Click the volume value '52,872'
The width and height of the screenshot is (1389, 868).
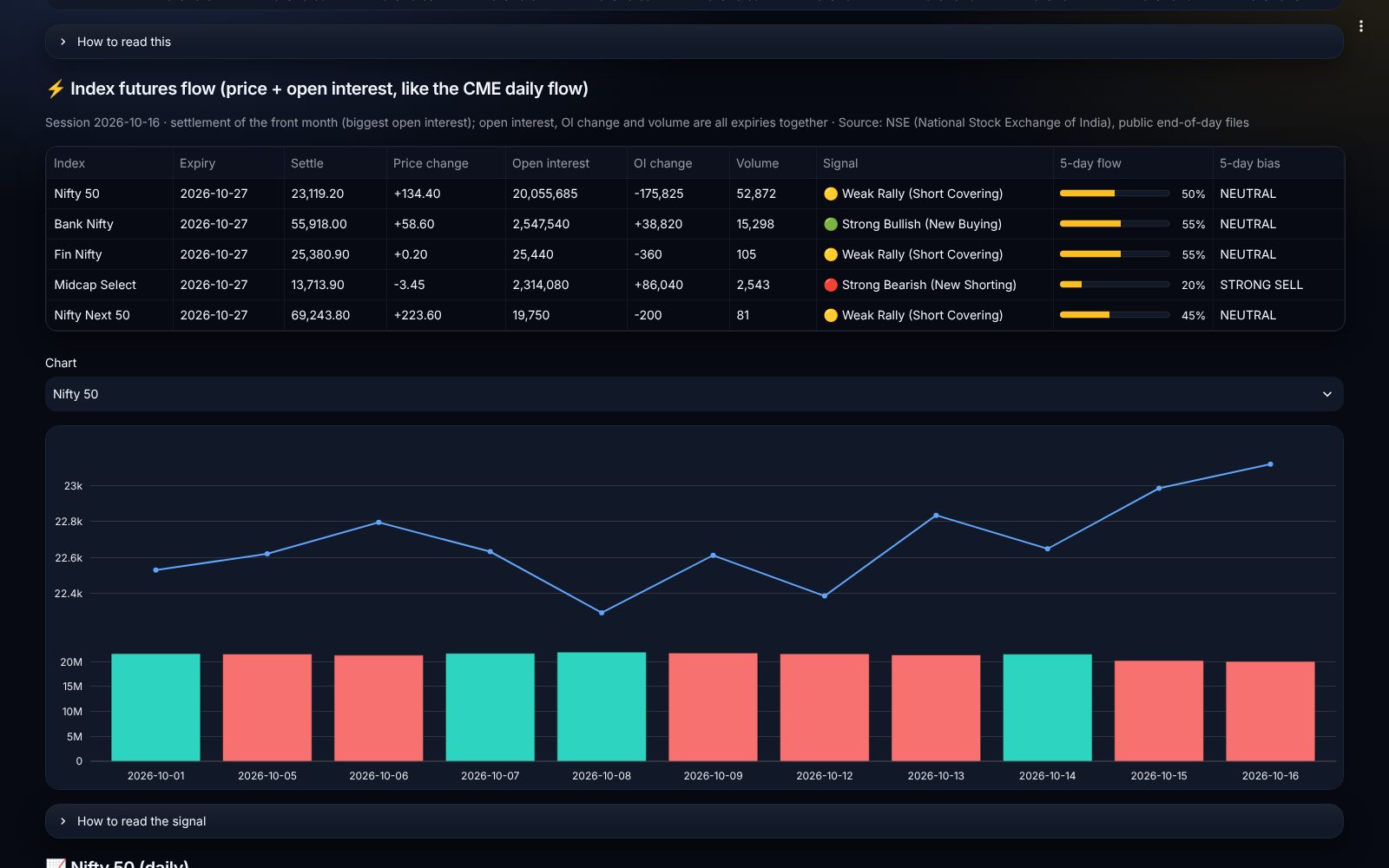tap(756, 194)
